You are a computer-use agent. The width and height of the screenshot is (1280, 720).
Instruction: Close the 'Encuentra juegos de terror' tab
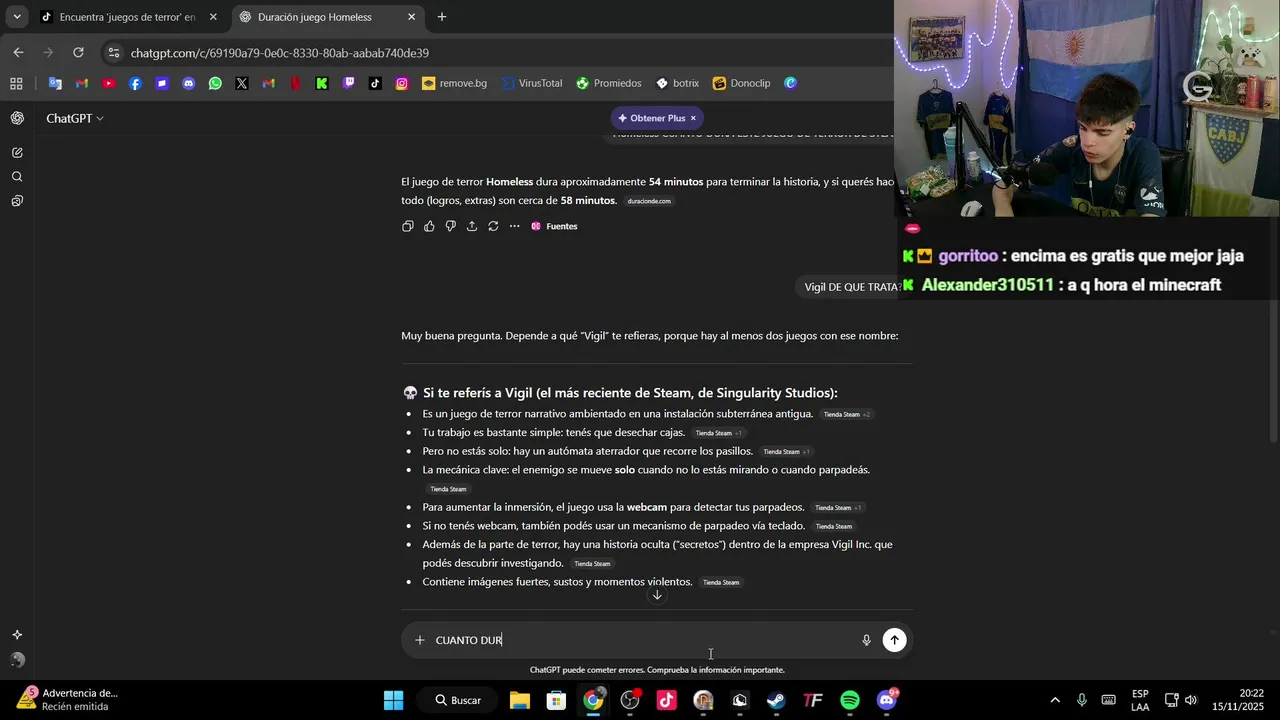(x=213, y=17)
